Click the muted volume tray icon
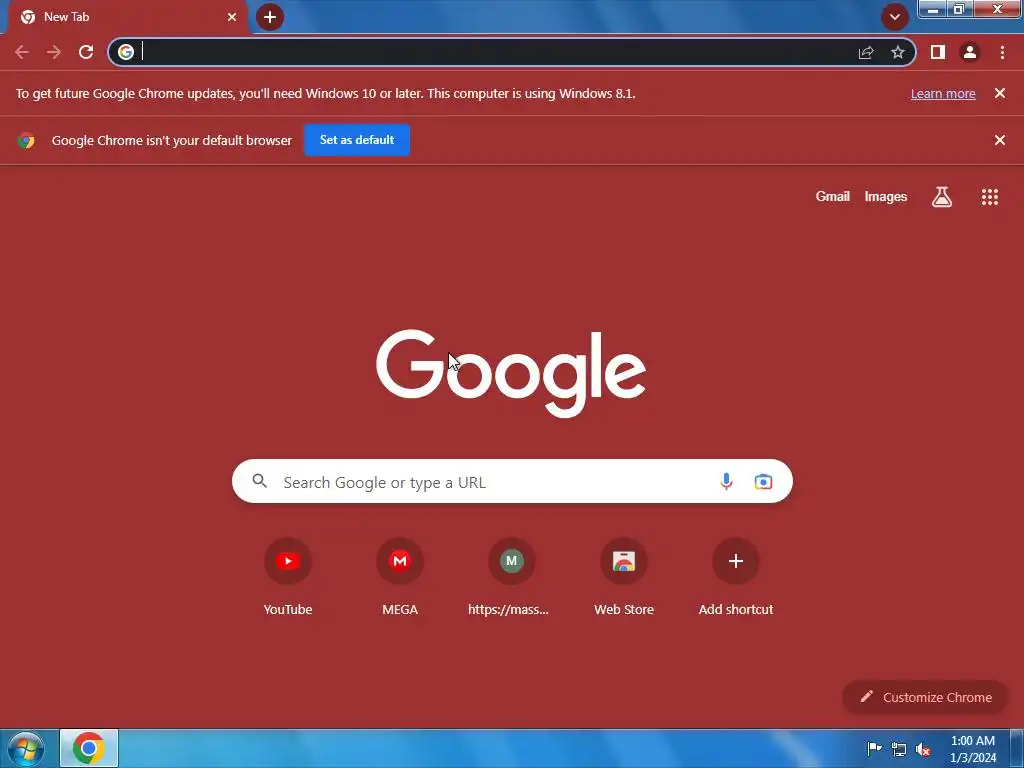The height and width of the screenshot is (768, 1024). pos(923,749)
